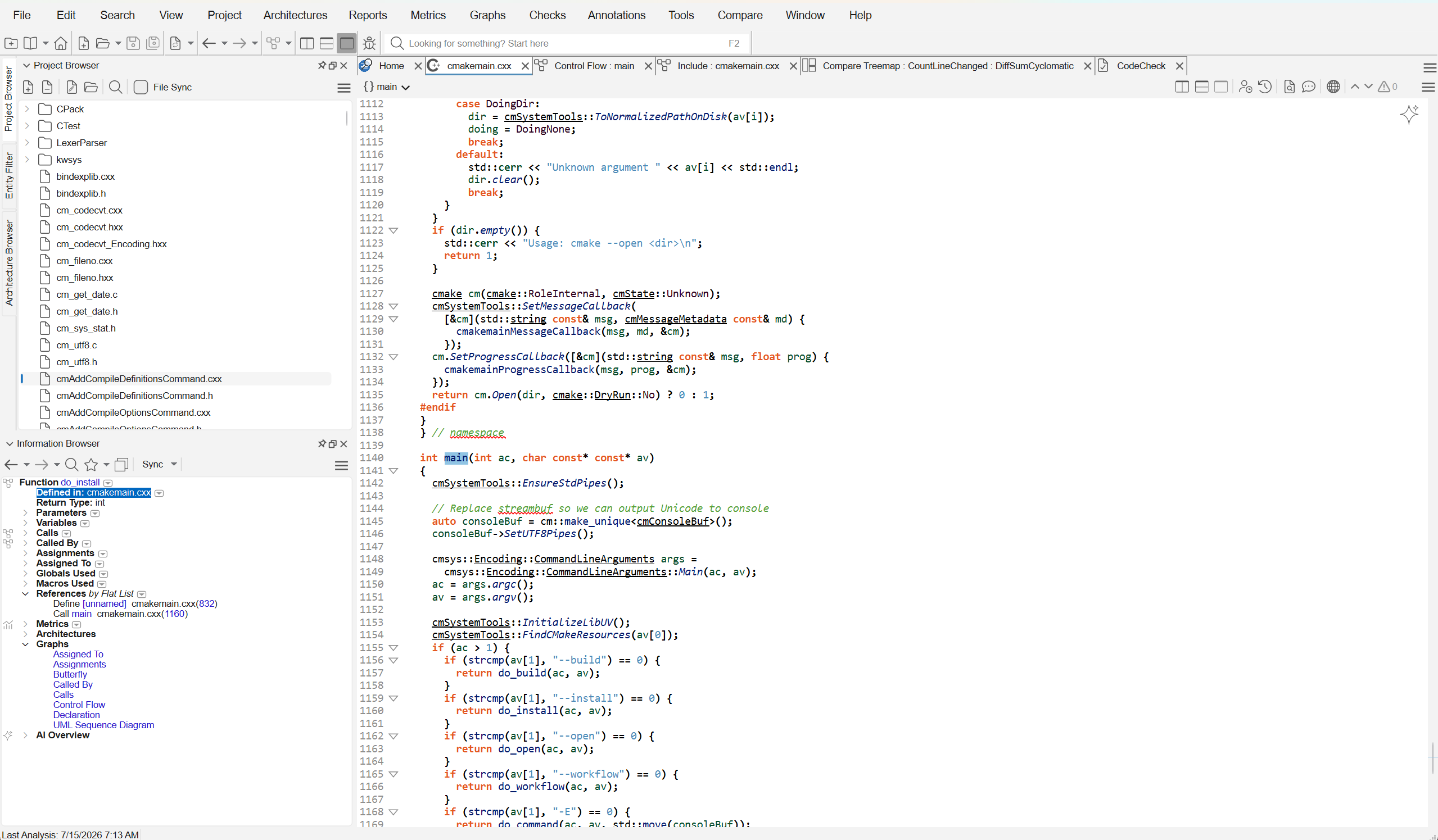The image size is (1438, 840).
Task: Toggle the main toolbar horizontal split layout
Action: [x=327, y=43]
